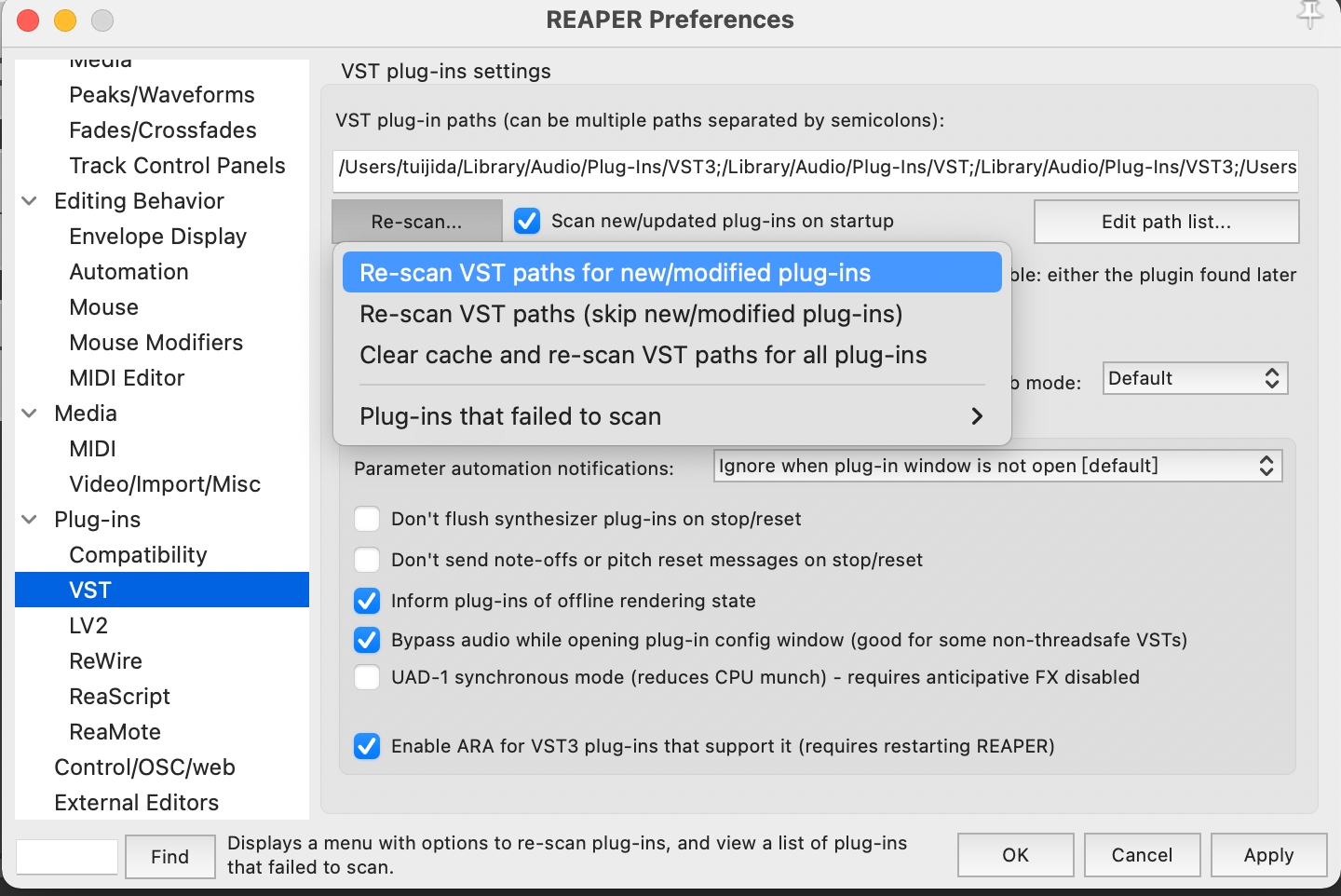Click the VST plug-in paths text field

coord(816,168)
